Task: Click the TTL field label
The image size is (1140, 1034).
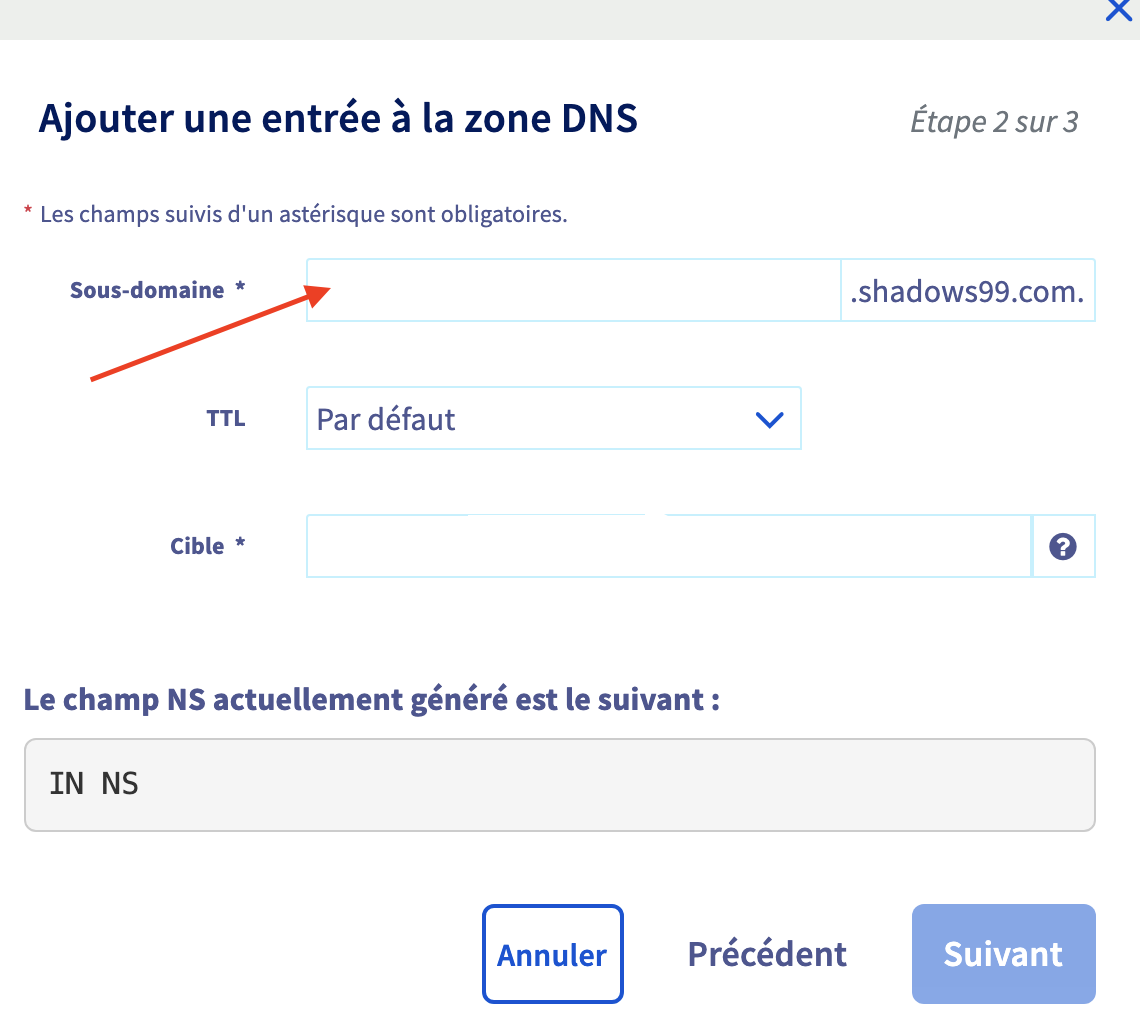Action: [226, 419]
